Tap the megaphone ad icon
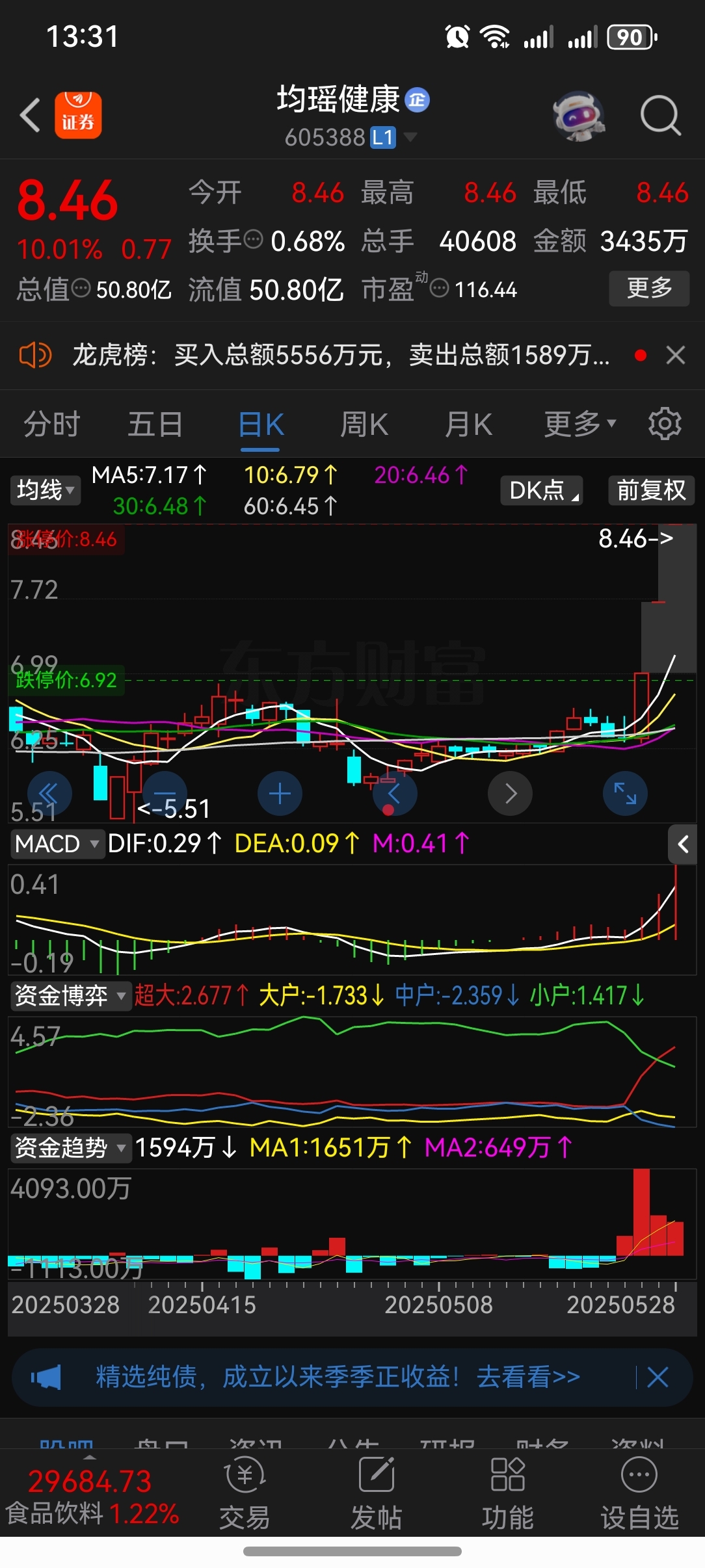Viewport: 705px width, 1568px height. click(x=46, y=1377)
